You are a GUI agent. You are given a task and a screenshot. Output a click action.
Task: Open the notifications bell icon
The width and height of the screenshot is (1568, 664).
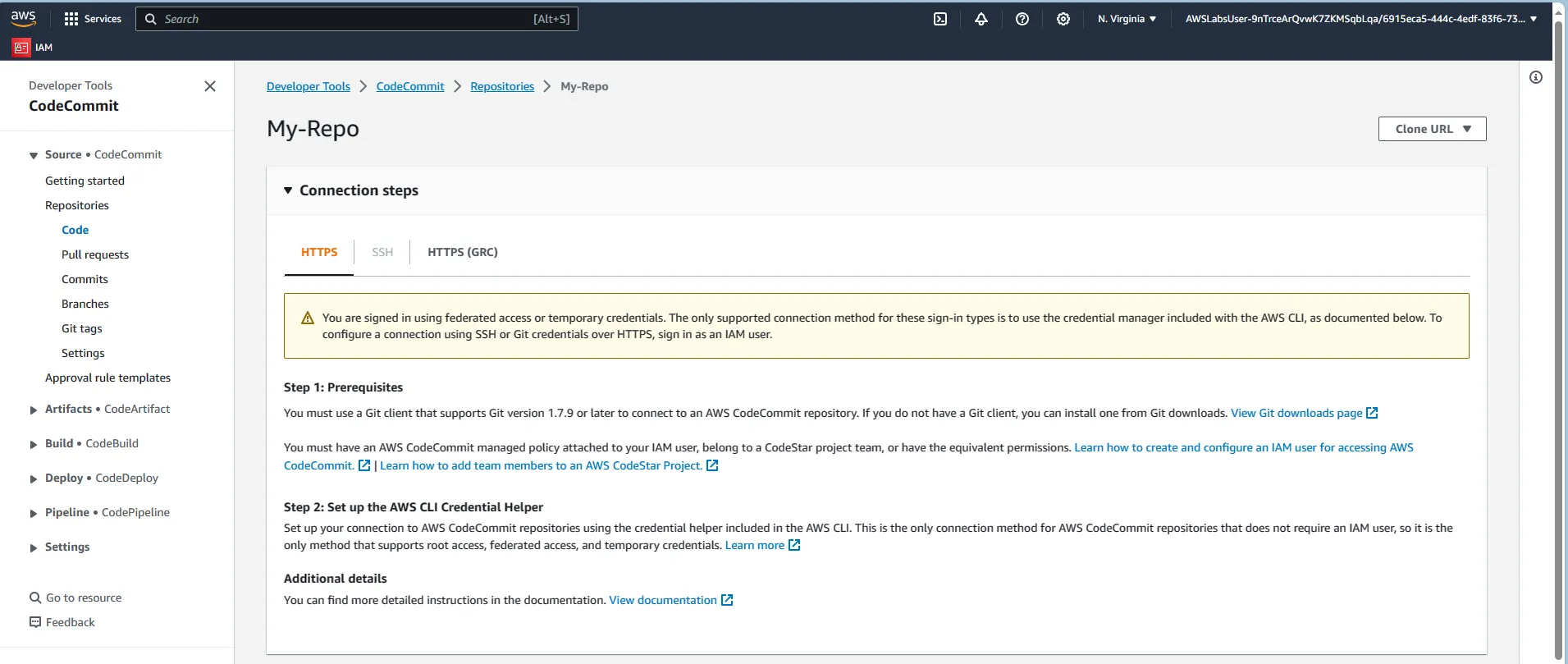[981, 19]
